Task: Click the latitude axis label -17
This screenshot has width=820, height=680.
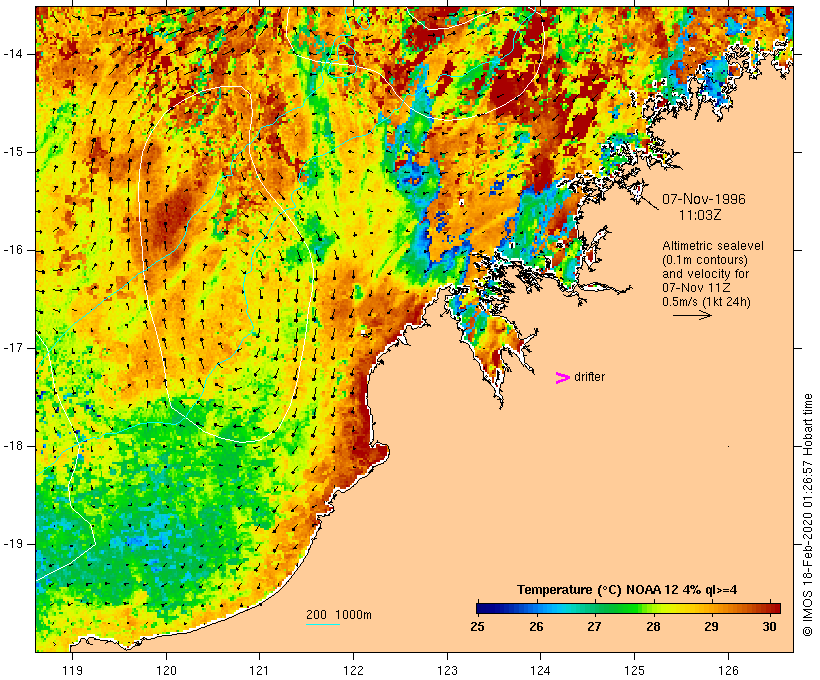Action: (13, 348)
